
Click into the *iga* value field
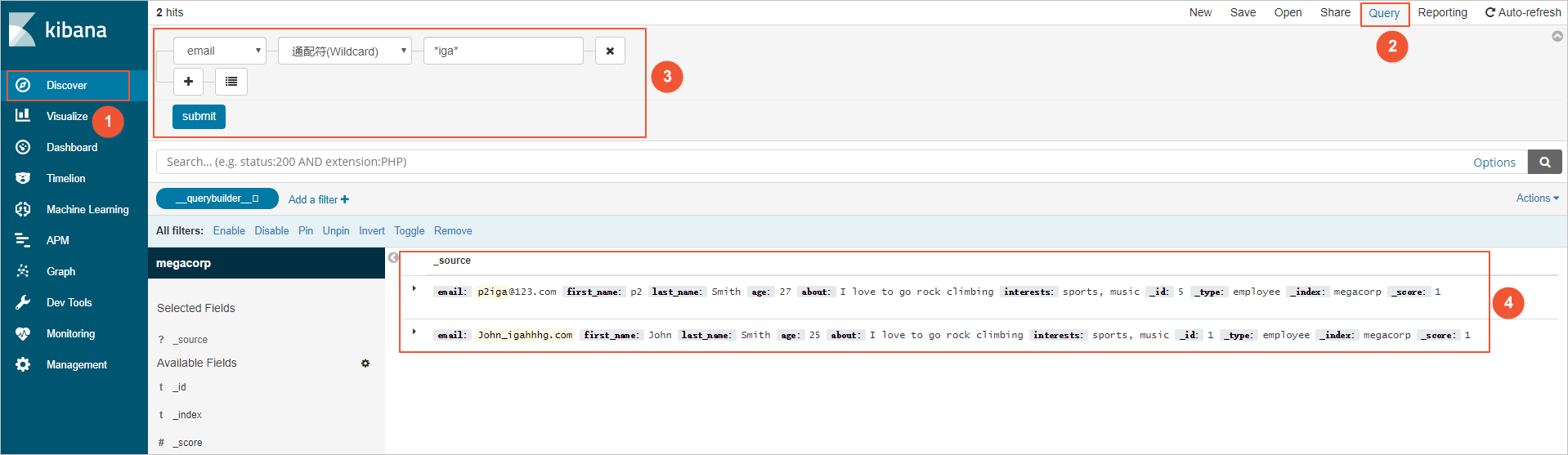click(504, 51)
